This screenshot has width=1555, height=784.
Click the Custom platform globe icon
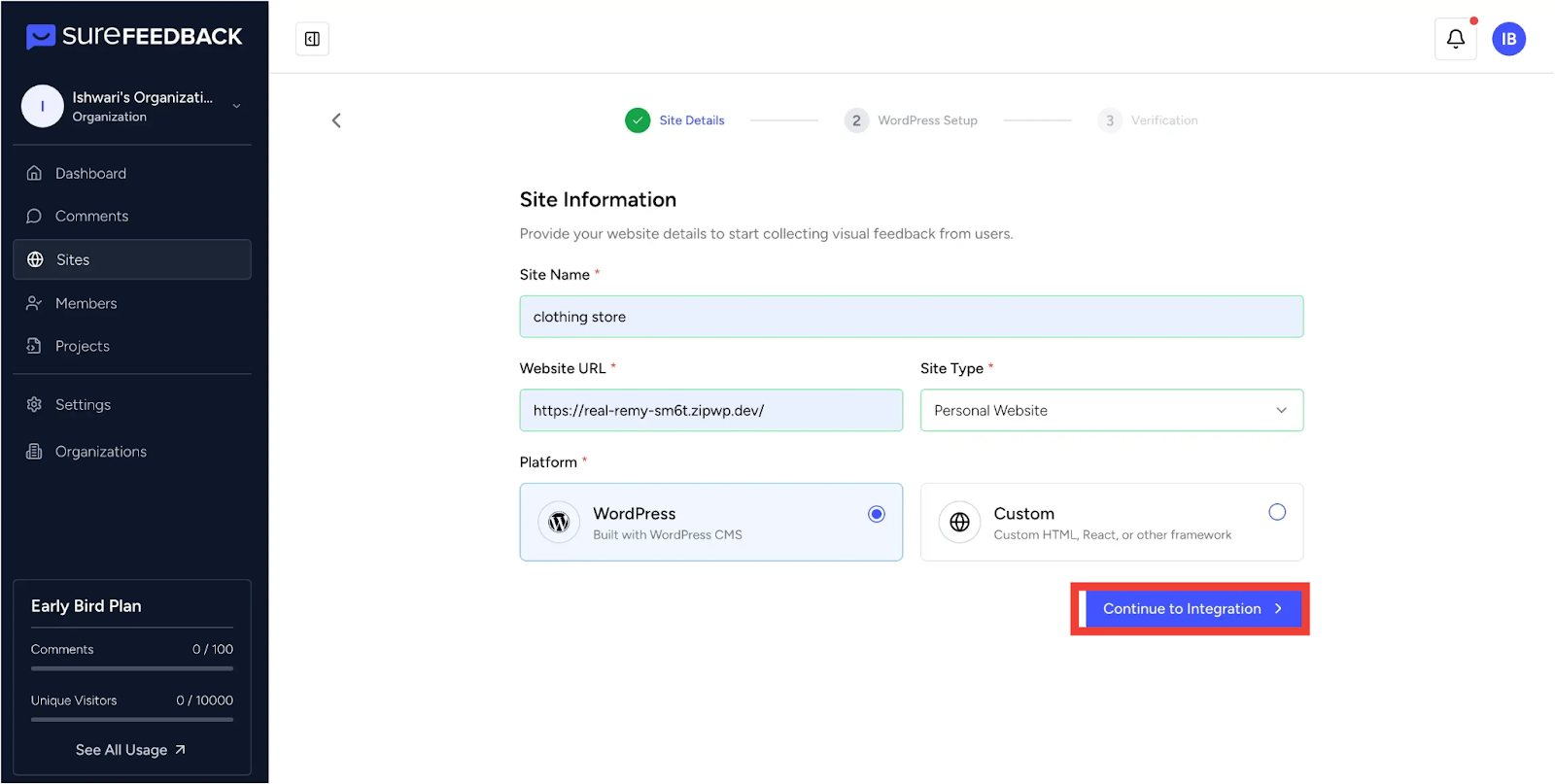coord(959,523)
